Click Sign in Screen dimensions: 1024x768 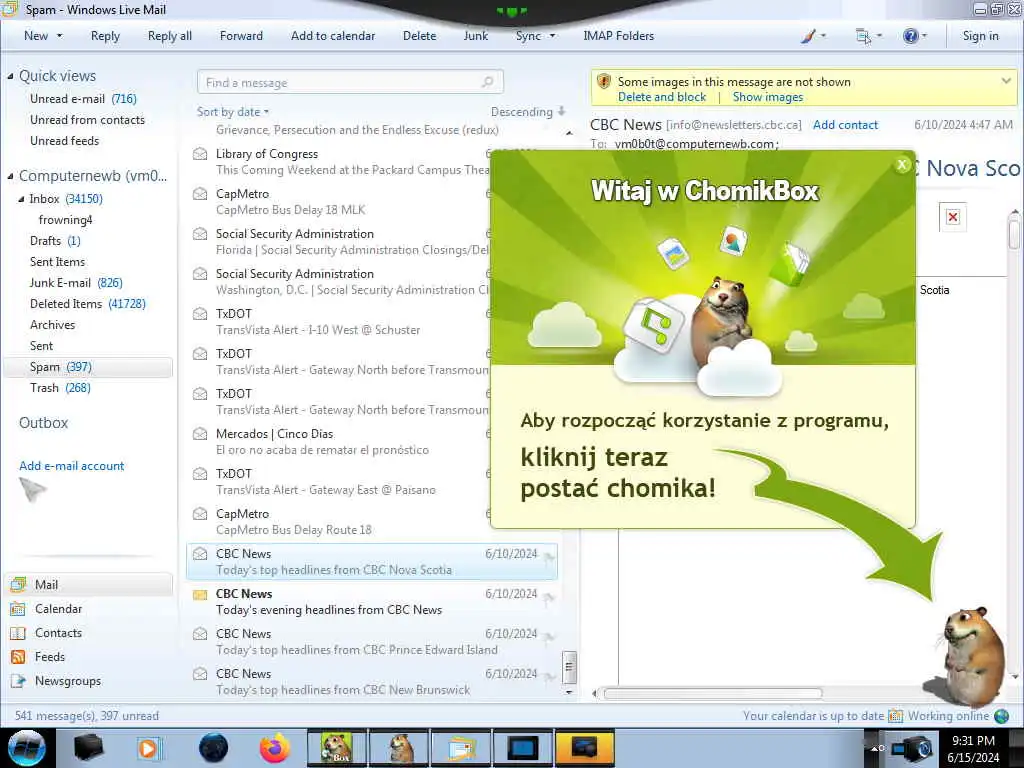point(980,36)
